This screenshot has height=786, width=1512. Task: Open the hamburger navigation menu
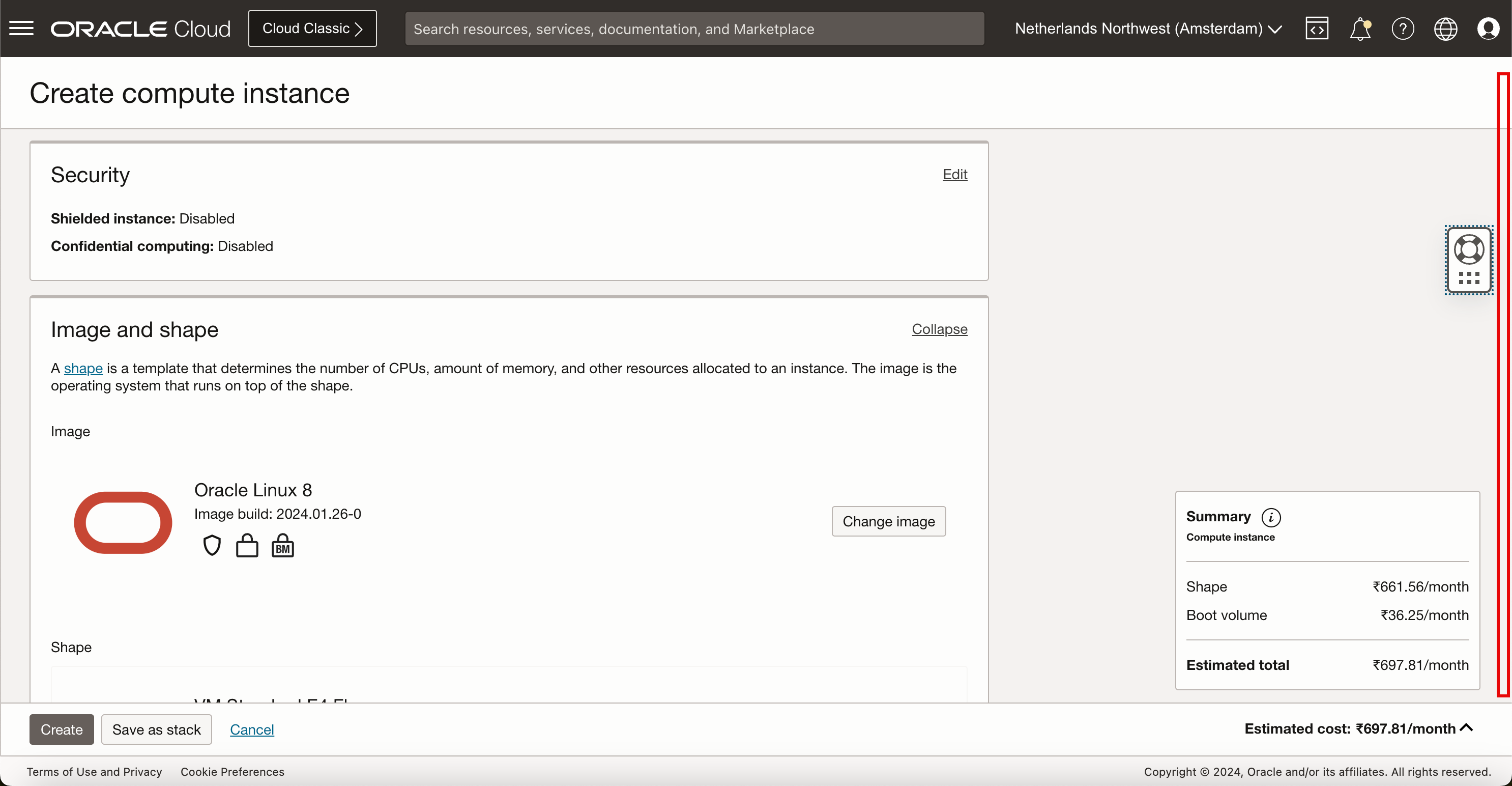22,28
